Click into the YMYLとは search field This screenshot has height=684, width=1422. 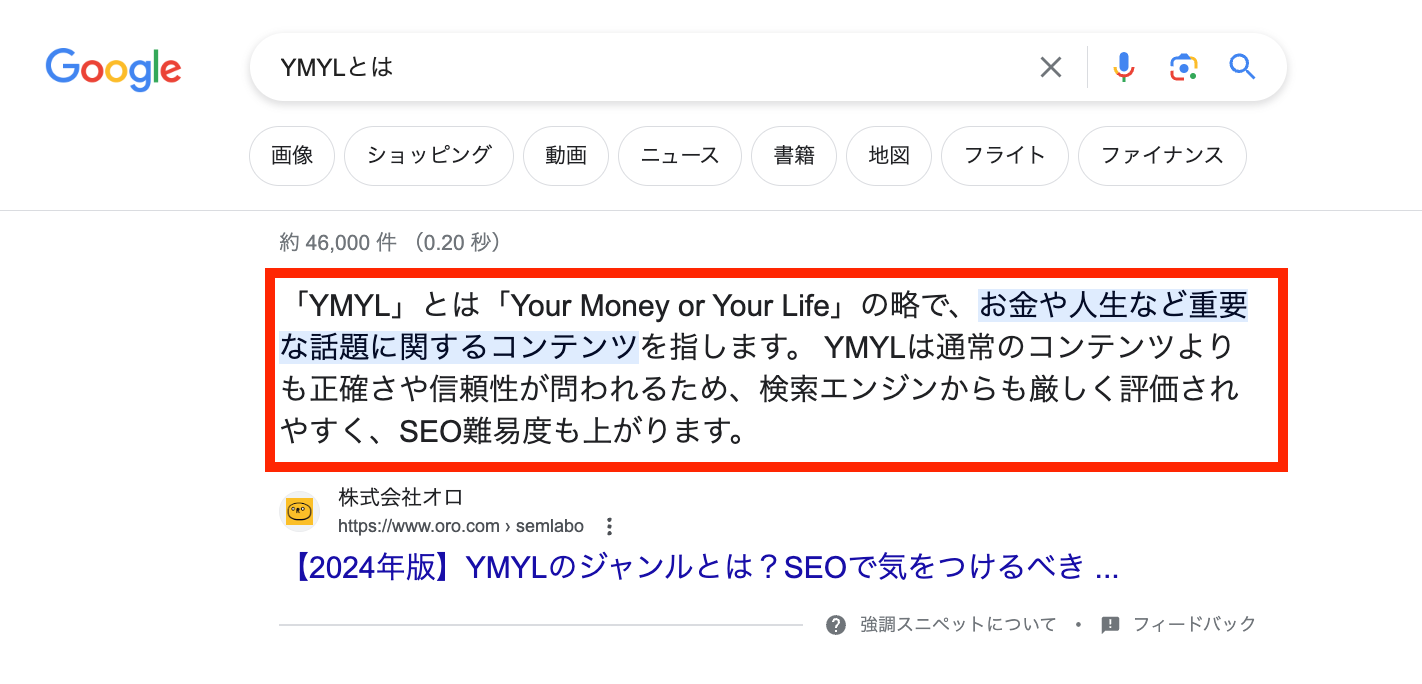640,67
